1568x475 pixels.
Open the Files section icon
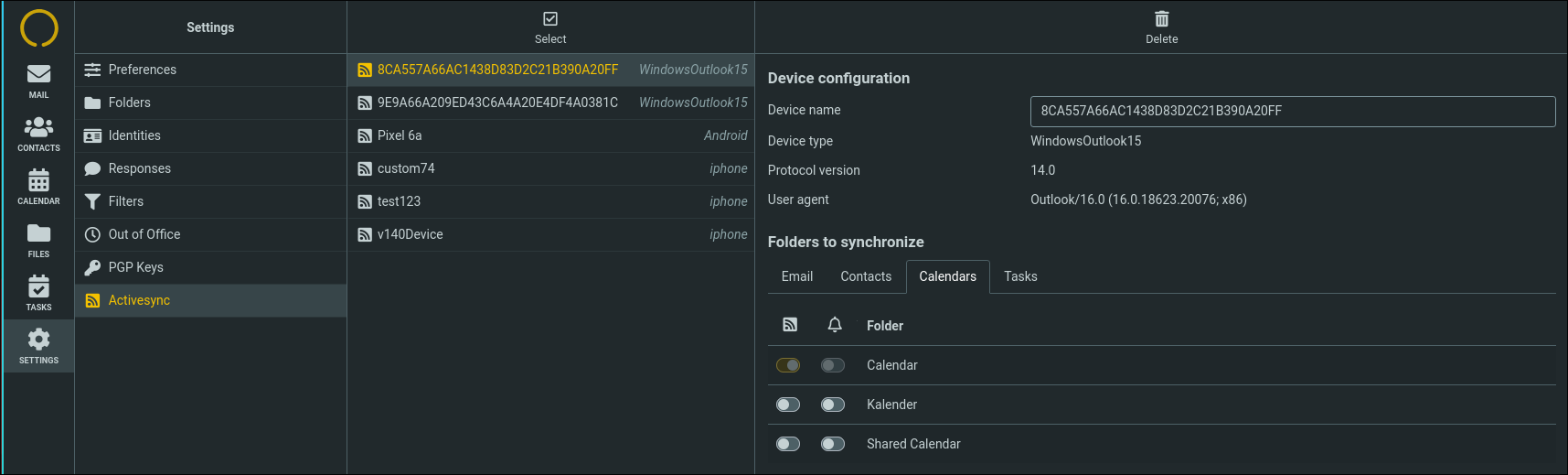(38, 233)
